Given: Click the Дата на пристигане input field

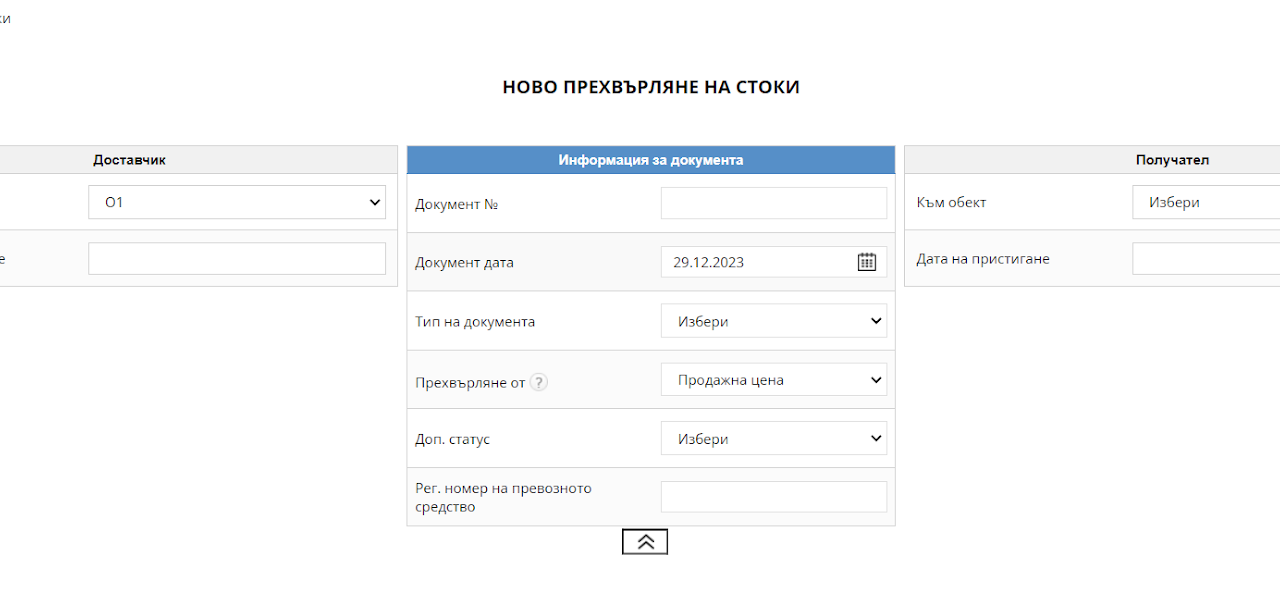Looking at the screenshot, I should tap(1206, 258).
